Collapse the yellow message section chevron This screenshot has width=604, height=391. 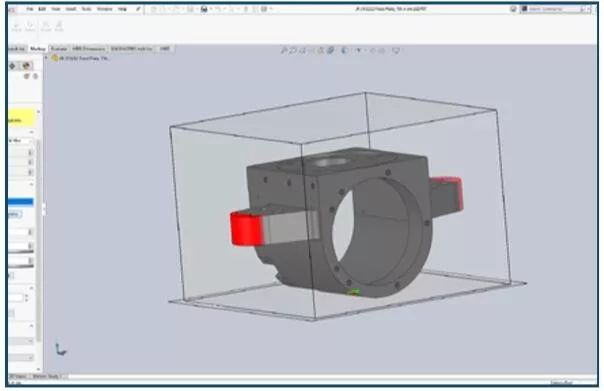38,112
